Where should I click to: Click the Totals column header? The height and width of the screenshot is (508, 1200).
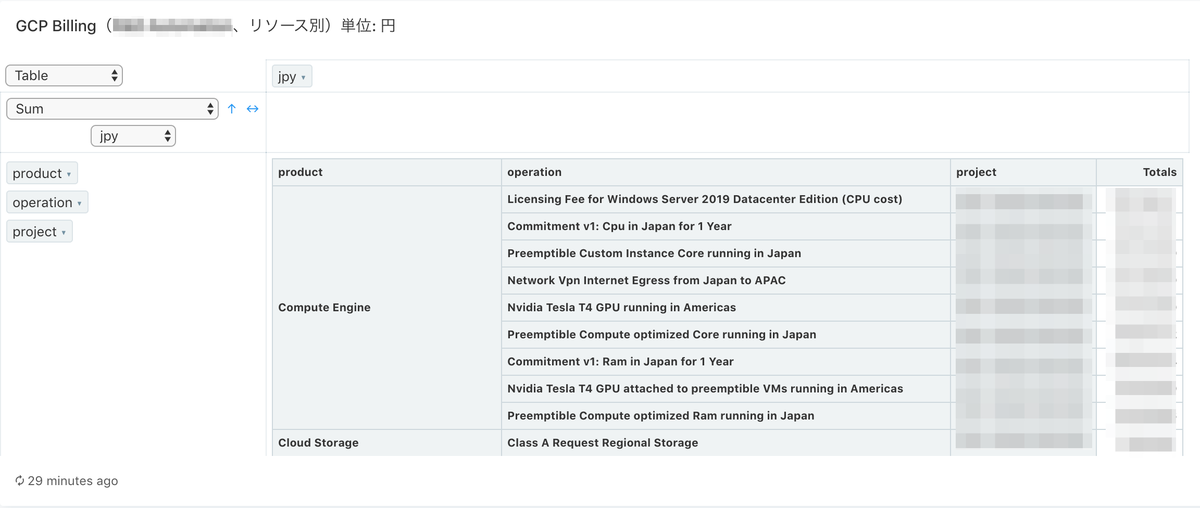click(1139, 172)
